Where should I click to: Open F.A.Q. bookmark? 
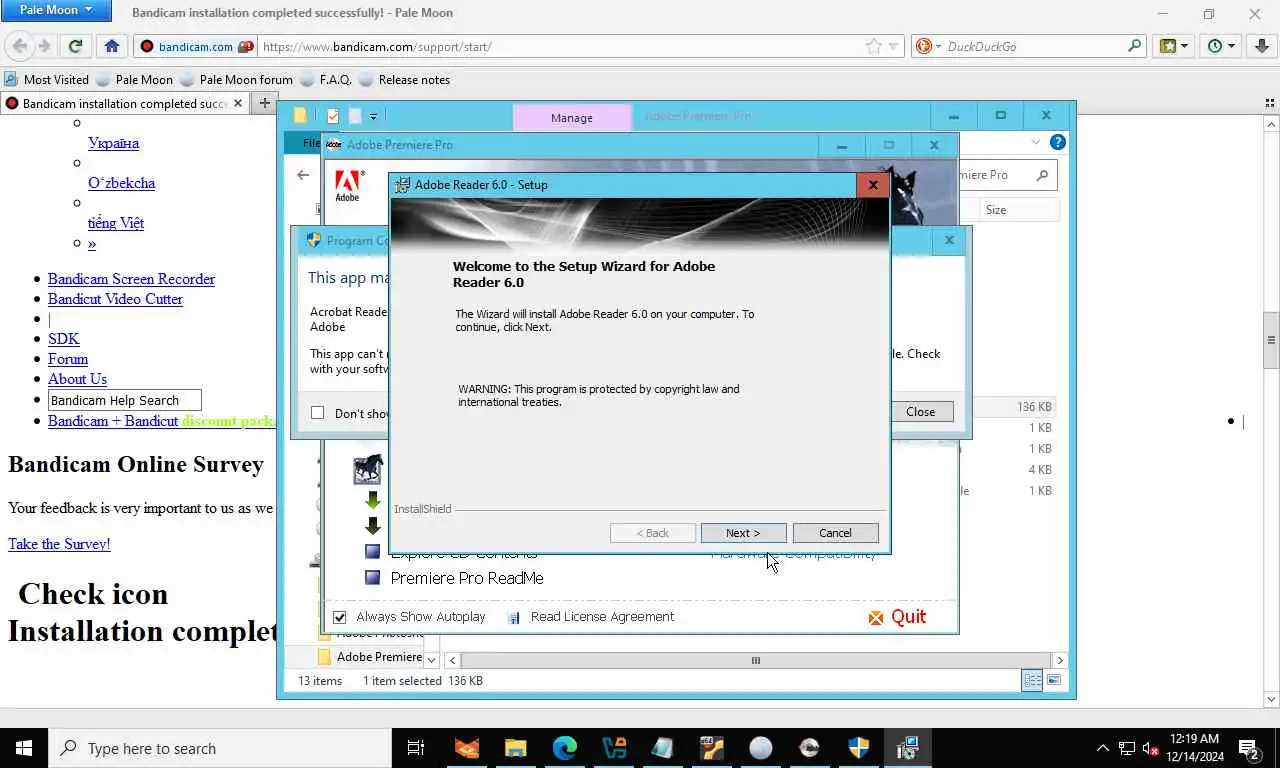coord(326,79)
